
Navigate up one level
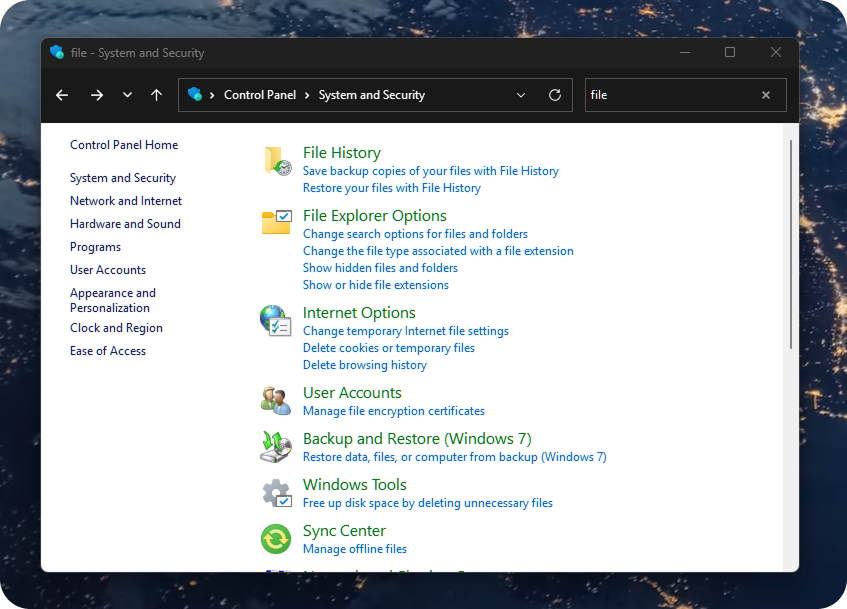pos(156,95)
